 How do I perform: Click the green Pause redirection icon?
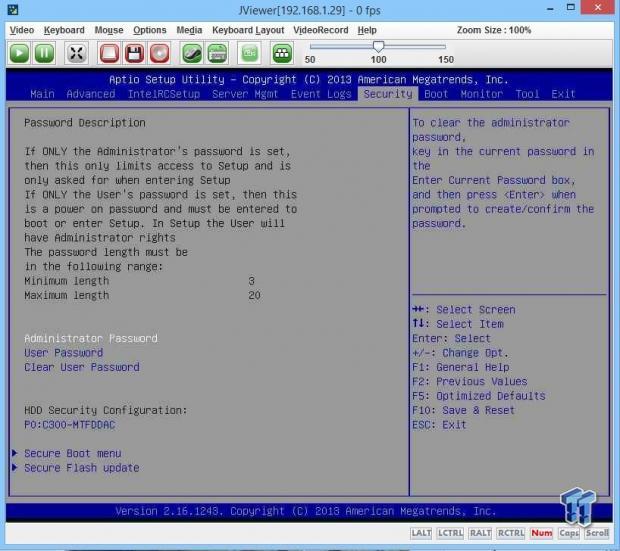click(44, 53)
